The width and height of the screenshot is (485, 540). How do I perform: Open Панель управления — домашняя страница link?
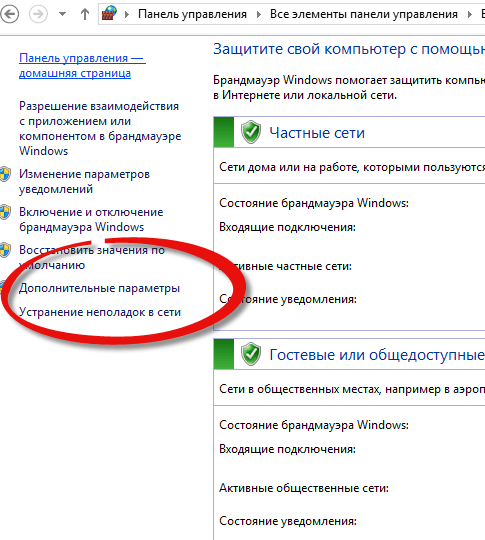82,65
